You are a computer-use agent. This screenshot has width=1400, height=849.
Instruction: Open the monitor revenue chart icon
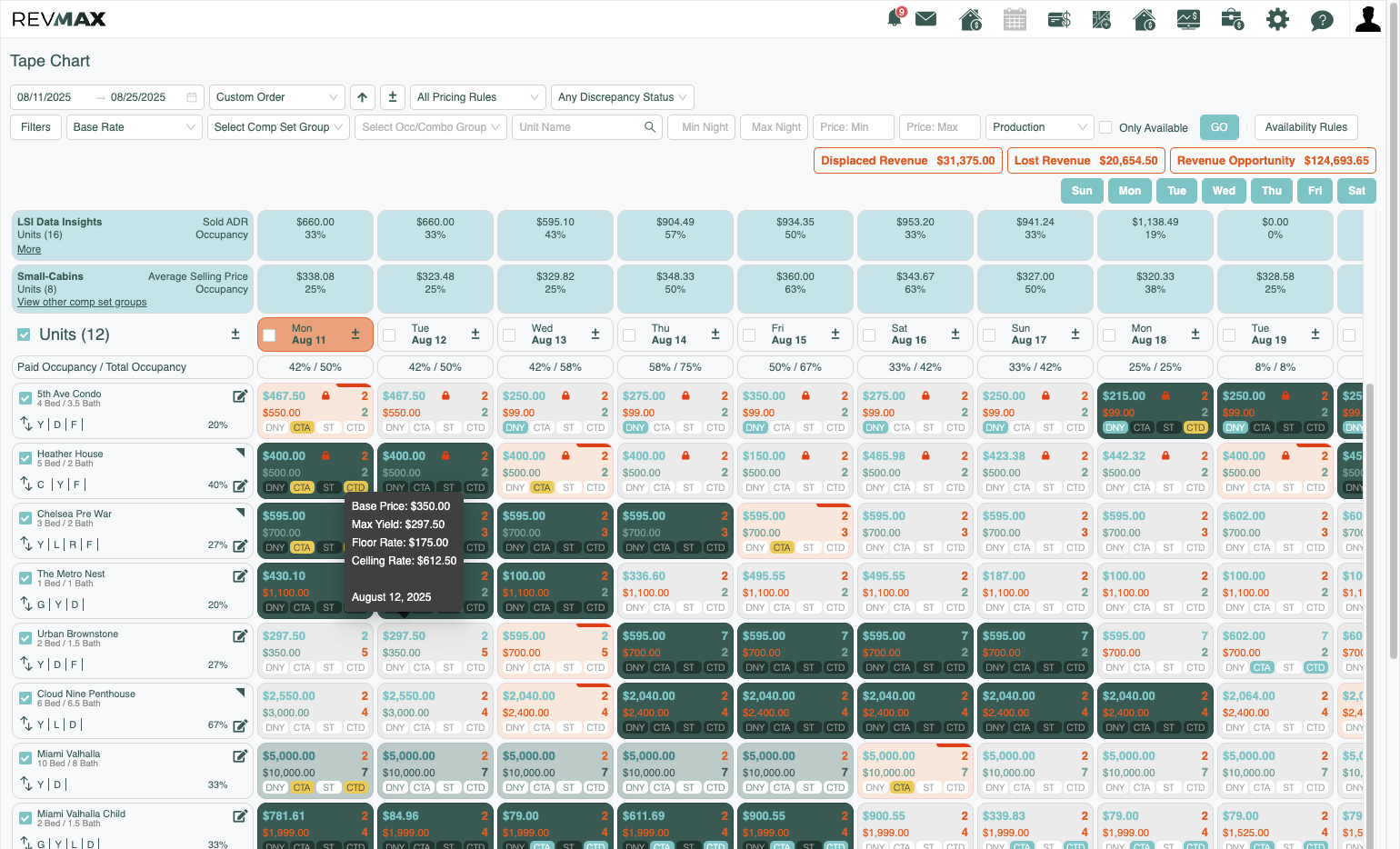pyautogui.click(x=1188, y=19)
